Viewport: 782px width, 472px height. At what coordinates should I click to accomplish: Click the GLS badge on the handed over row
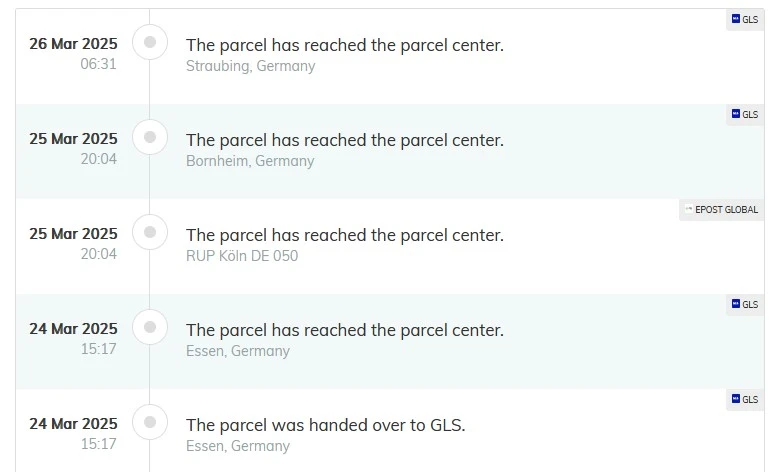click(745, 399)
